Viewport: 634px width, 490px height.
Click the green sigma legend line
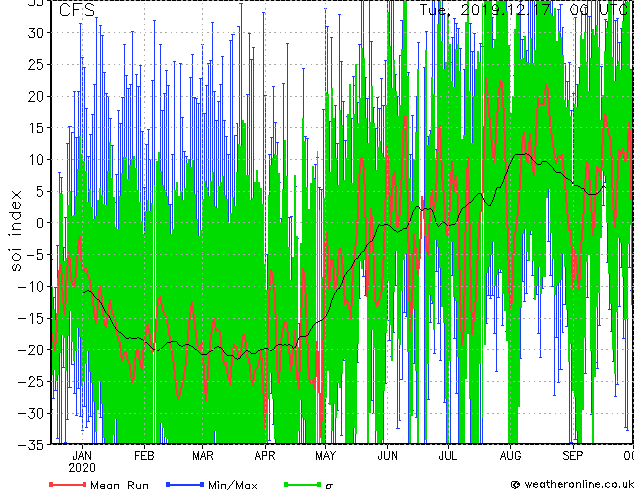click(303, 484)
